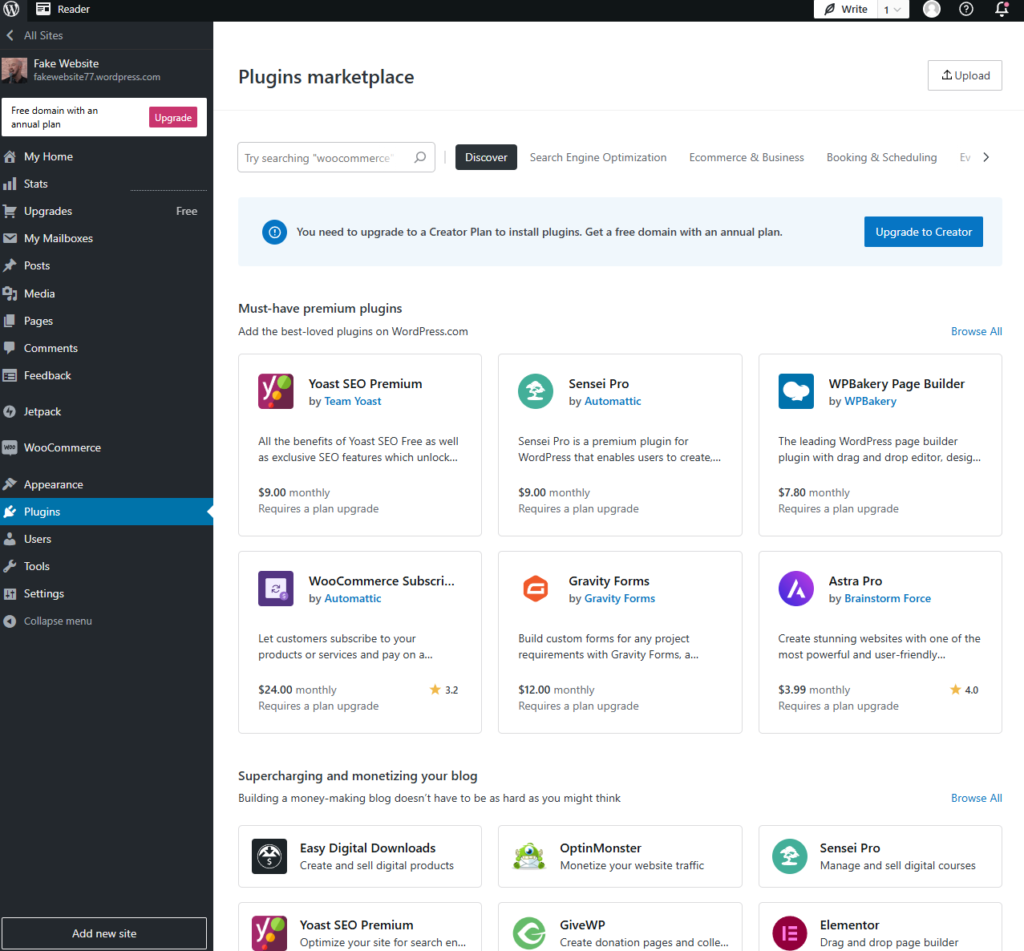Open Jetpack in the sidebar menu
Image resolution: width=1024 pixels, height=951 pixels.
point(42,411)
